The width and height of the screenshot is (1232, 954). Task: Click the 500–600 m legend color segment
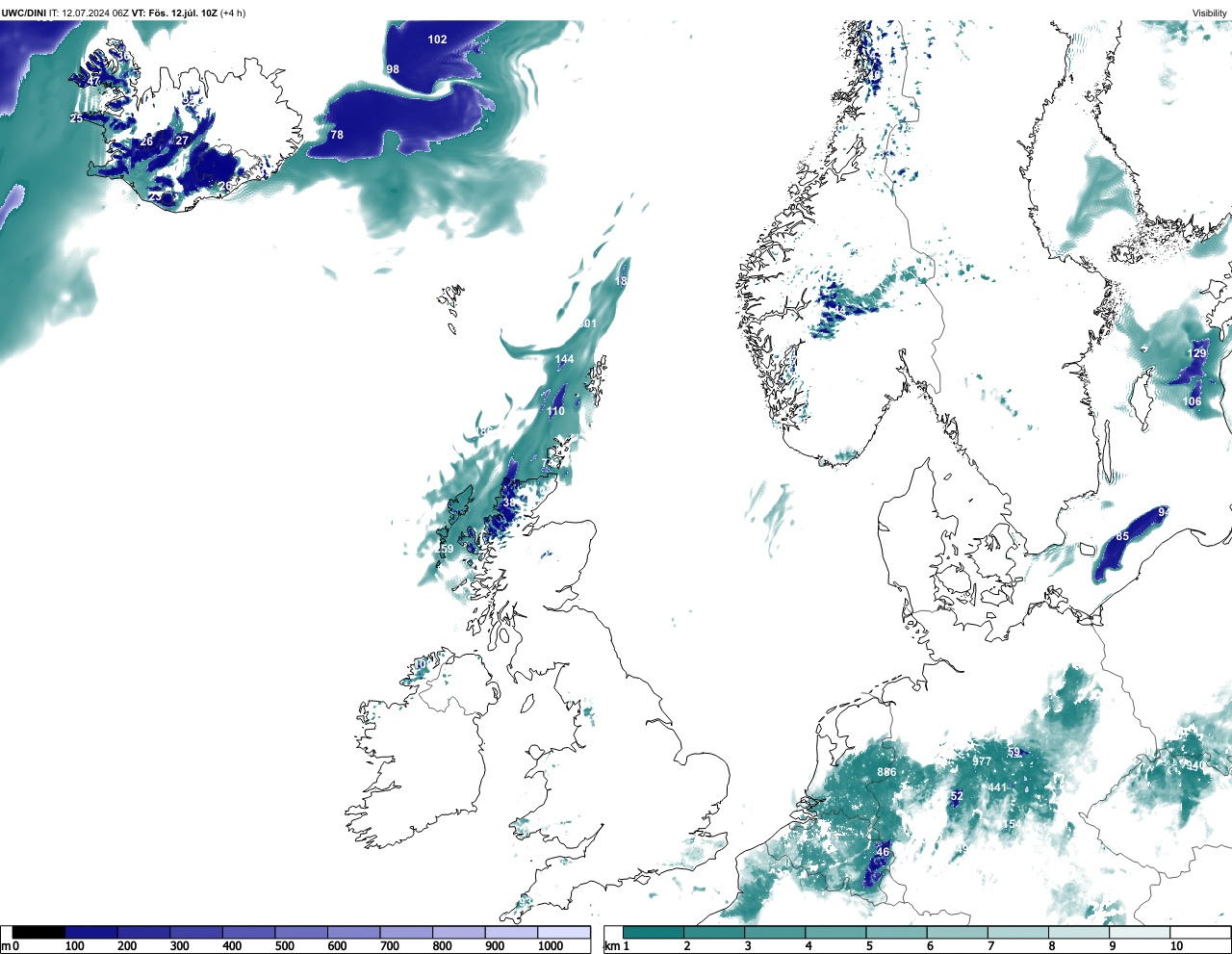pyautogui.click(x=301, y=932)
